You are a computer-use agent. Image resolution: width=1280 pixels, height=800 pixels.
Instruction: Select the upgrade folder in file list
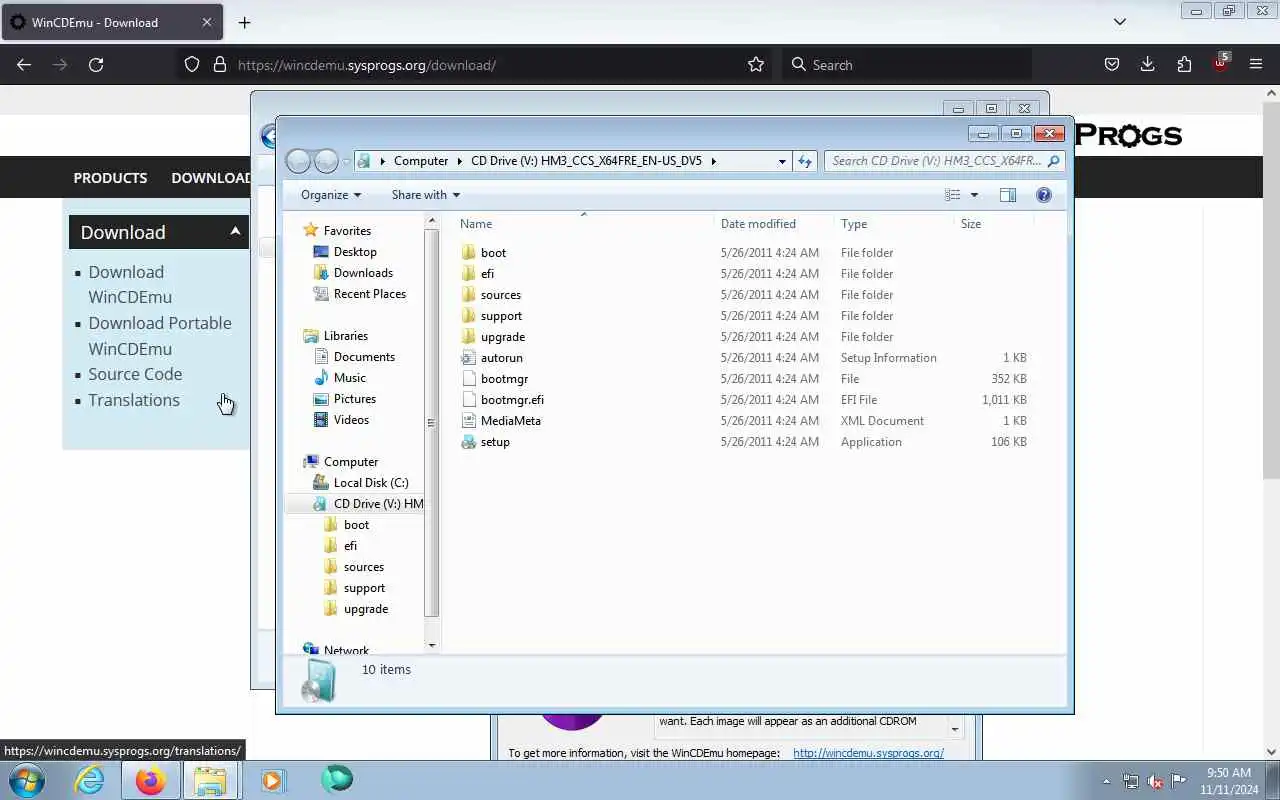coord(502,337)
